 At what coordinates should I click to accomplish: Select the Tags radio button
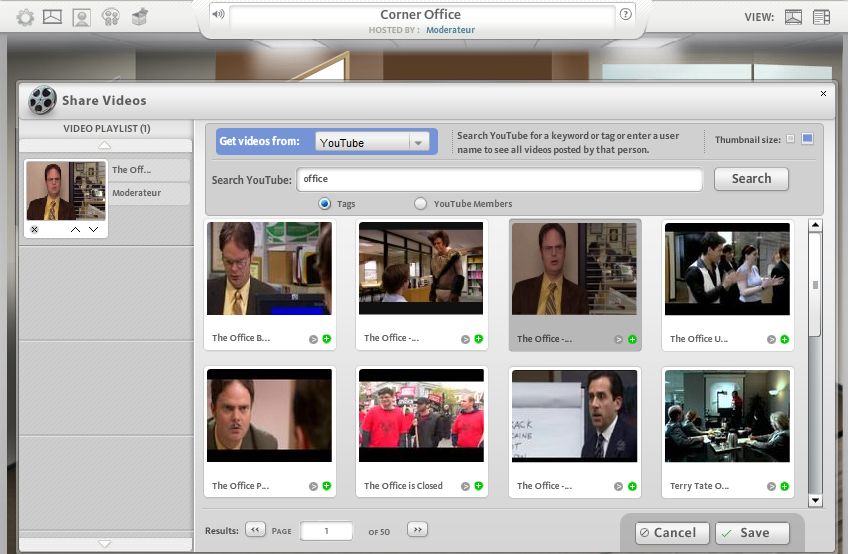point(324,203)
